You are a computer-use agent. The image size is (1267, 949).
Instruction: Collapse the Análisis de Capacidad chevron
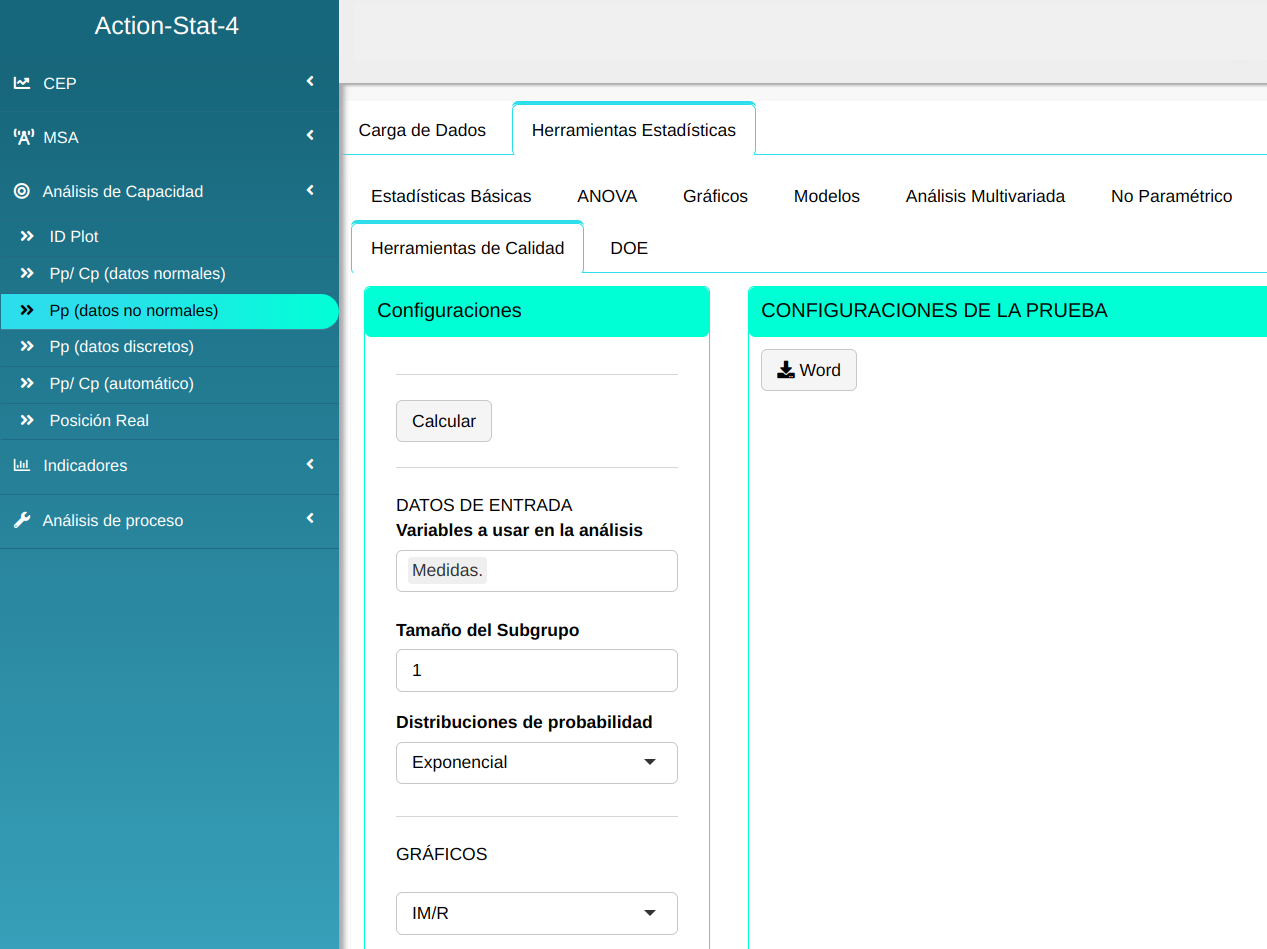click(310, 189)
